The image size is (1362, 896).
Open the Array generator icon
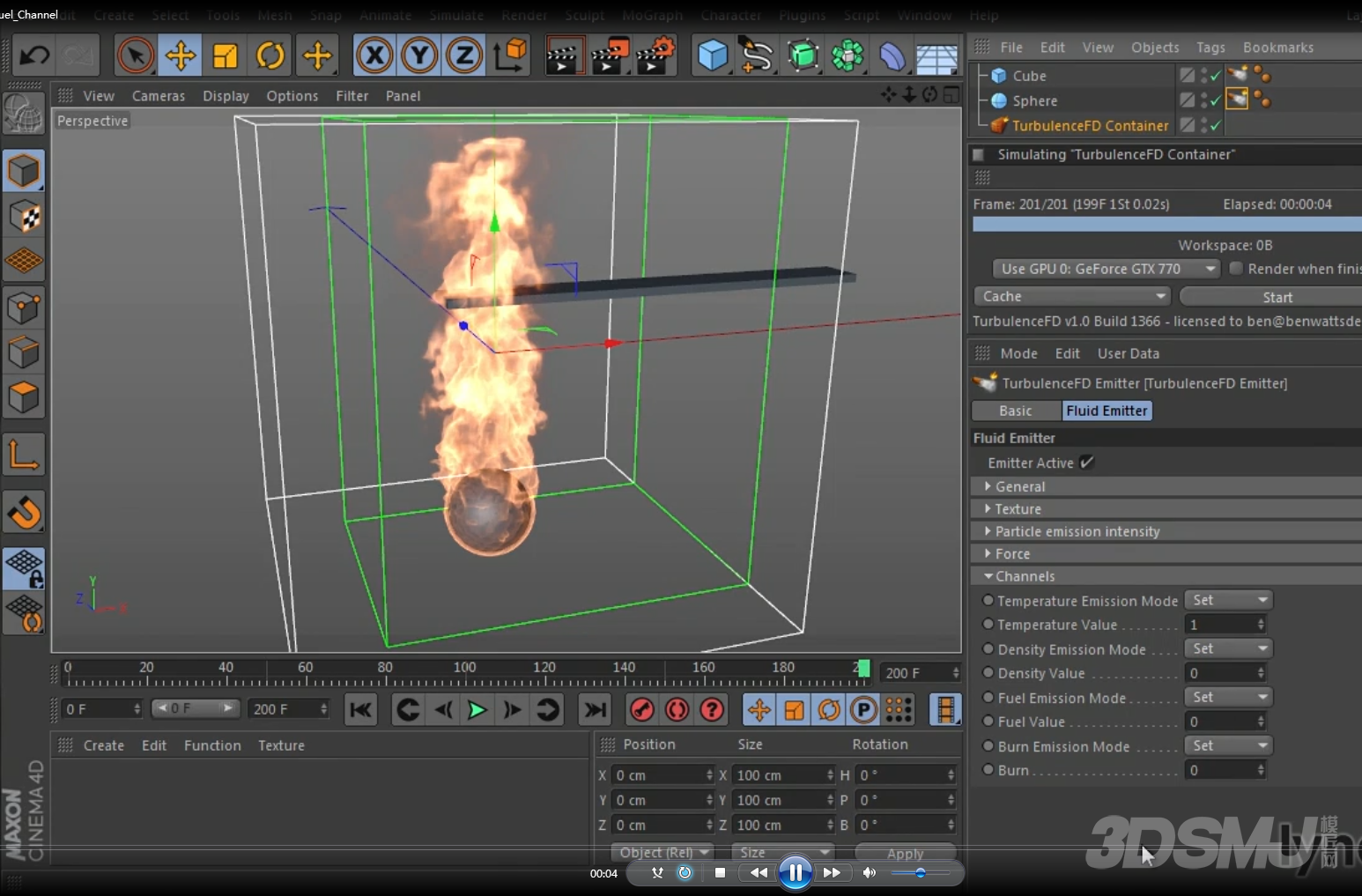[803, 56]
